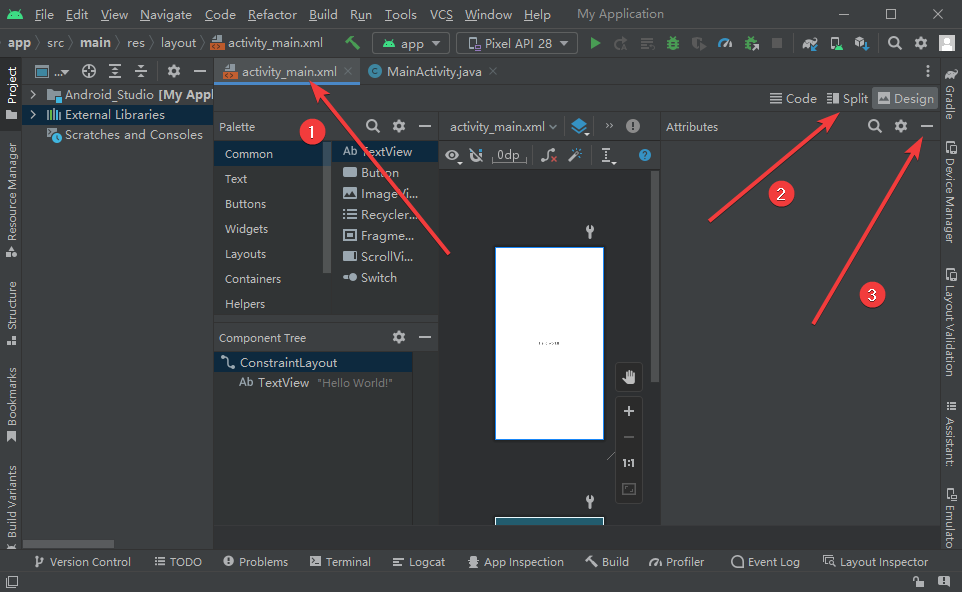
Task: Zoom in with the plus button
Action: (x=629, y=411)
